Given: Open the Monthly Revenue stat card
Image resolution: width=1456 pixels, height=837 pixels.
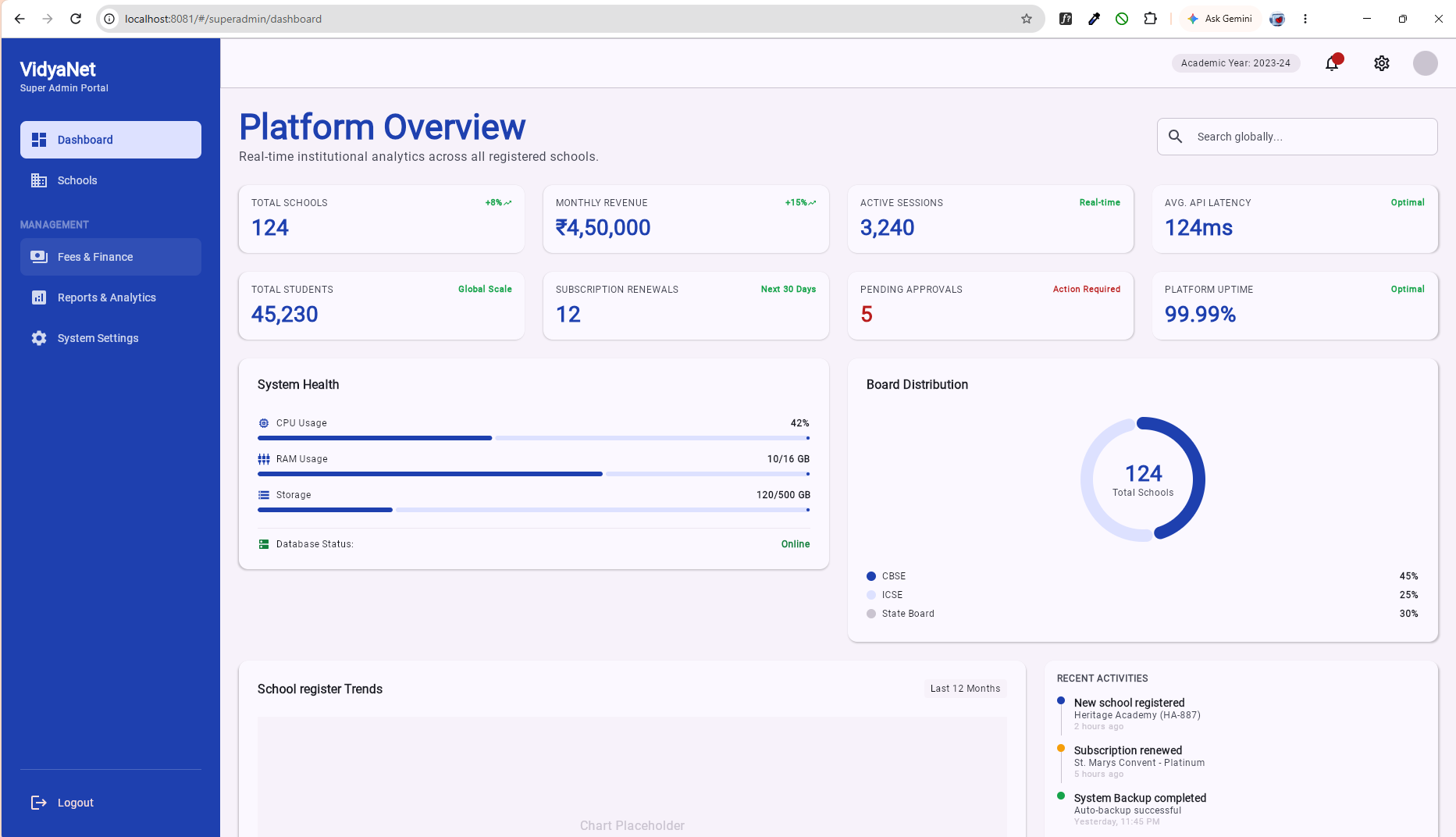Looking at the screenshot, I should 686,219.
